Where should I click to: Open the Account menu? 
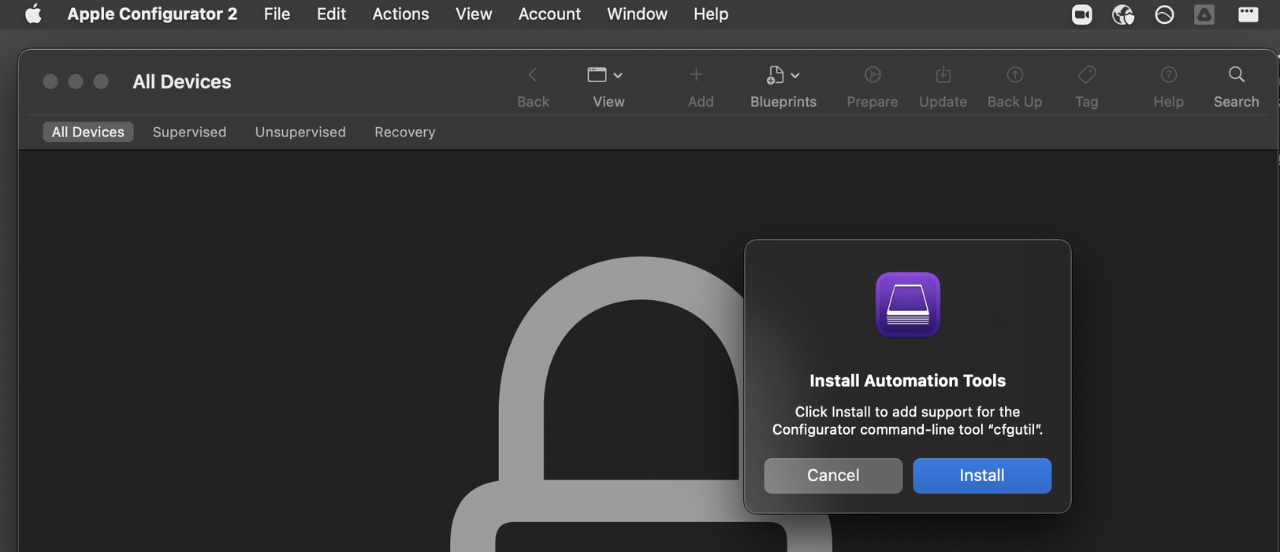click(x=549, y=14)
